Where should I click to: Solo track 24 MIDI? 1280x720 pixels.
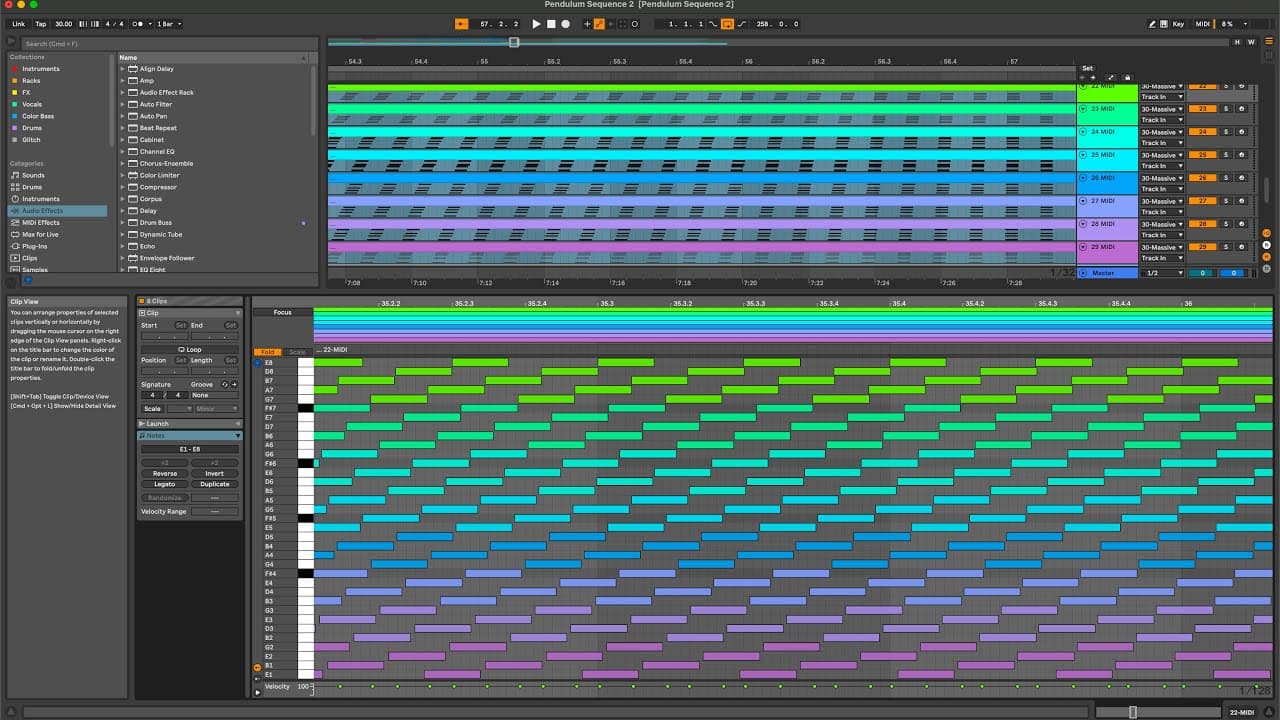pos(1225,132)
